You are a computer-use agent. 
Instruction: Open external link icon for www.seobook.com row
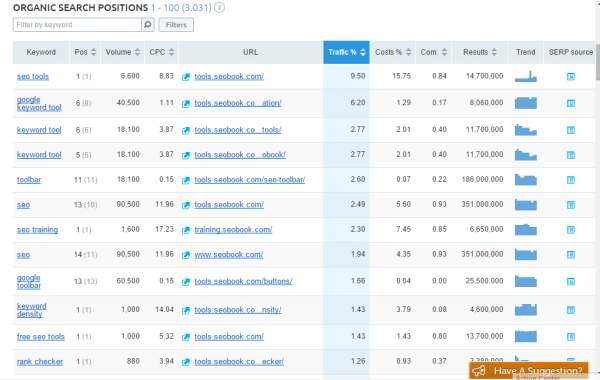pyautogui.click(x=186, y=255)
